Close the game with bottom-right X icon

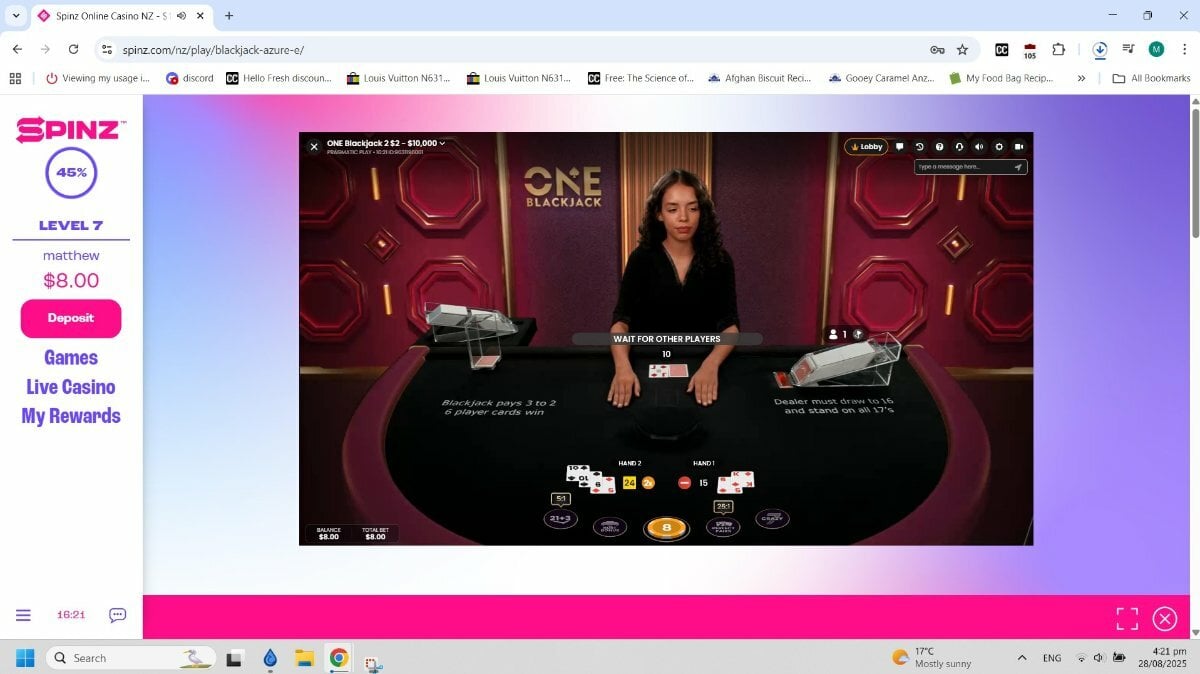click(x=1165, y=619)
